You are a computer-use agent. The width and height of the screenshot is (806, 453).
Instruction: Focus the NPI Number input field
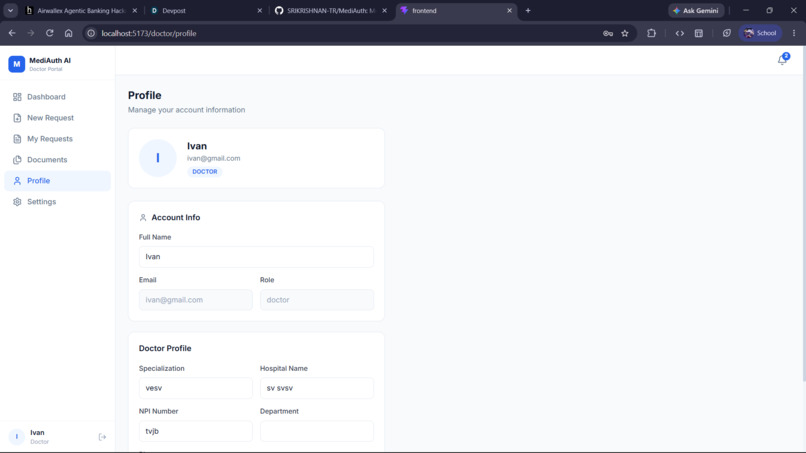(x=195, y=431)
